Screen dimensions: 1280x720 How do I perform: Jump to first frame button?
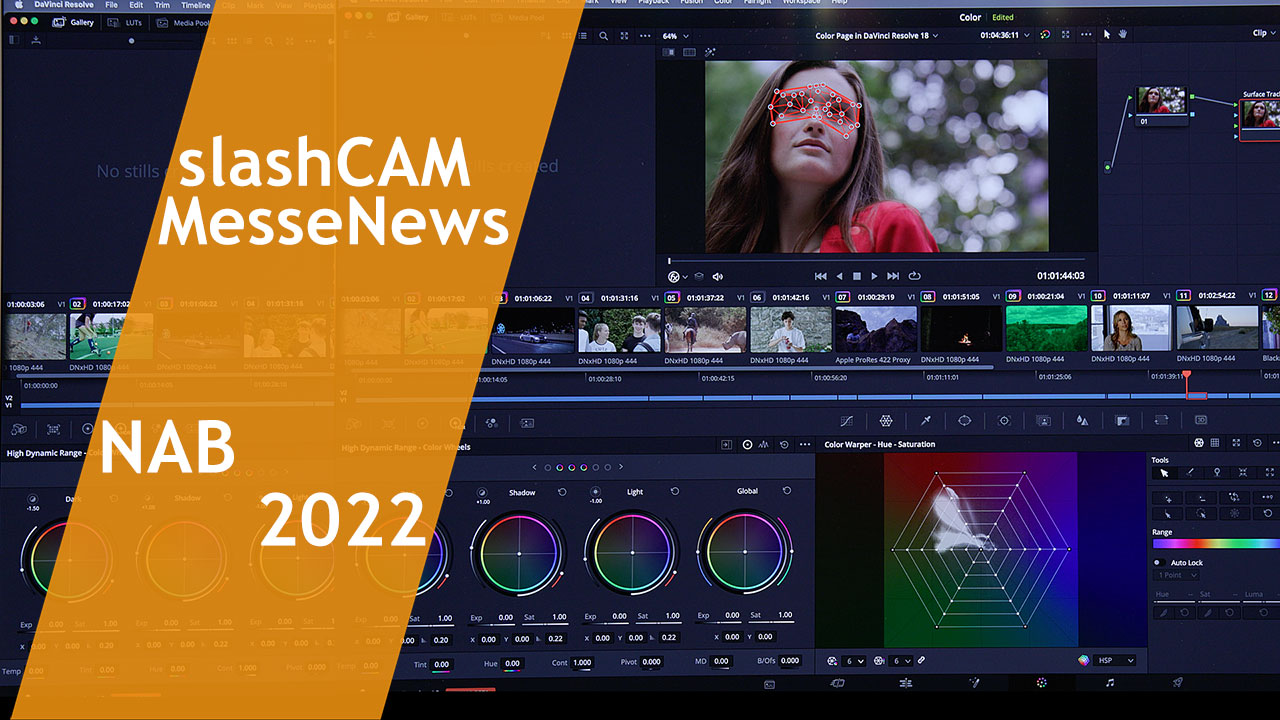pos(820,276)
